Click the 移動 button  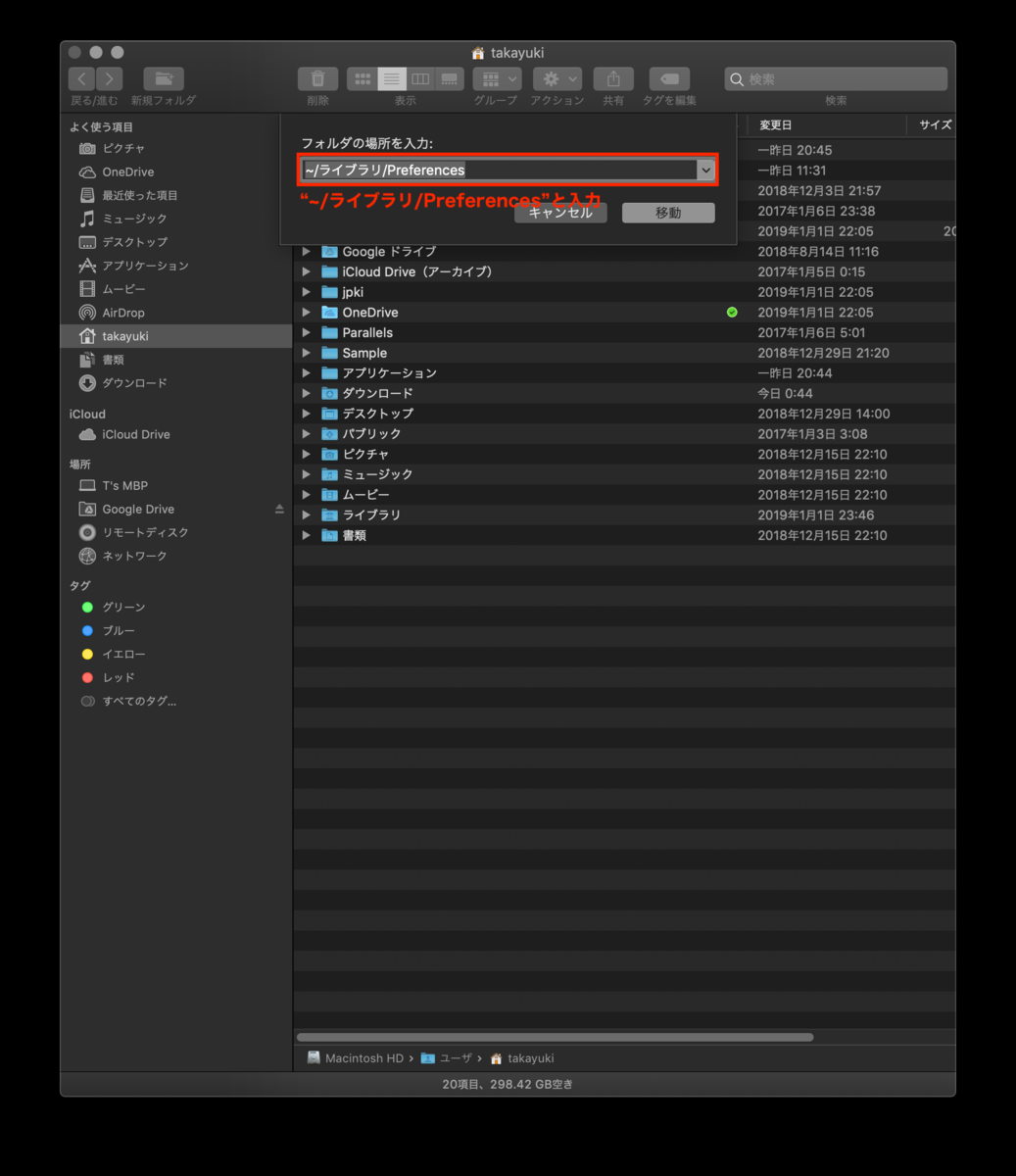click(x=668, y=212)
